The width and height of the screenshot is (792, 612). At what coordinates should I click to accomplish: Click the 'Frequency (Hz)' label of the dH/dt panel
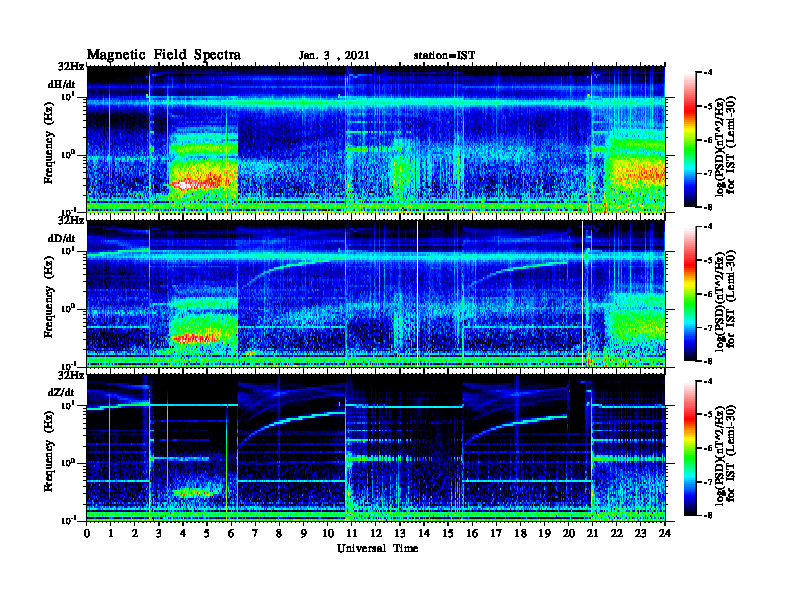[48, 143]
